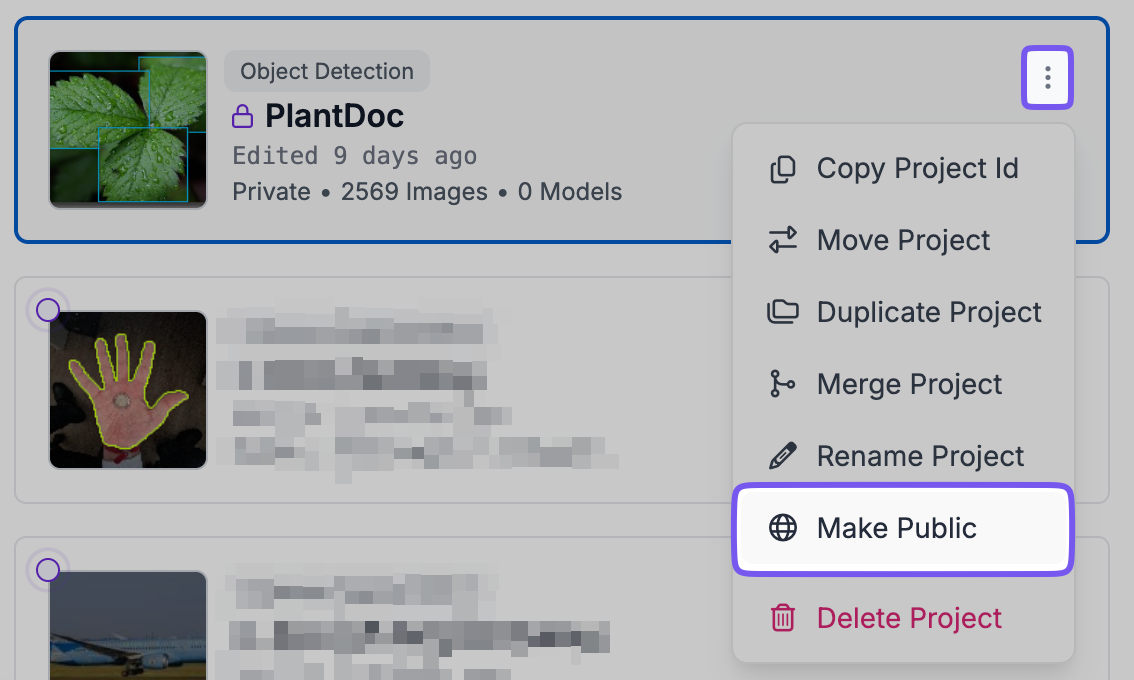The height and width of the screenshot is (680, 1134).
Task: Open the three-dot menu for PlantDoc
Action: tap(1046, 77)
